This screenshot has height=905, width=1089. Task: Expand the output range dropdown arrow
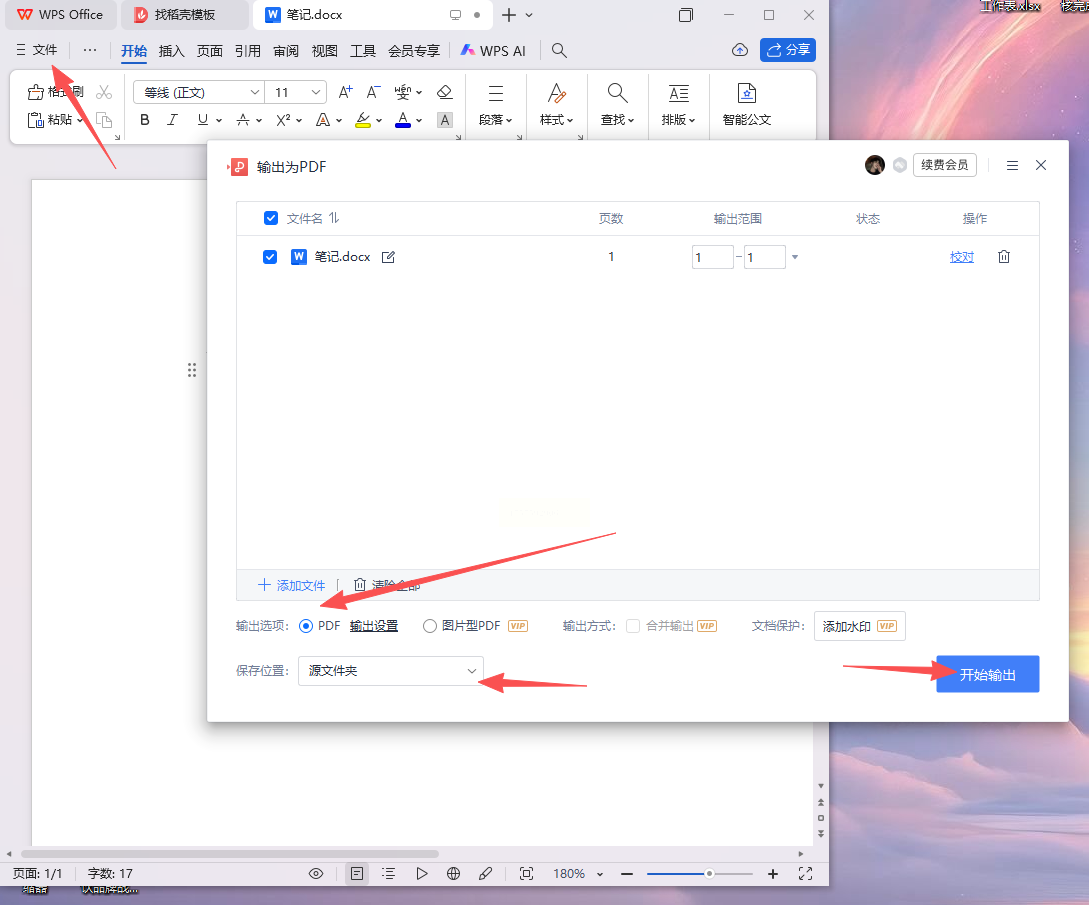[x=795, y=257]
